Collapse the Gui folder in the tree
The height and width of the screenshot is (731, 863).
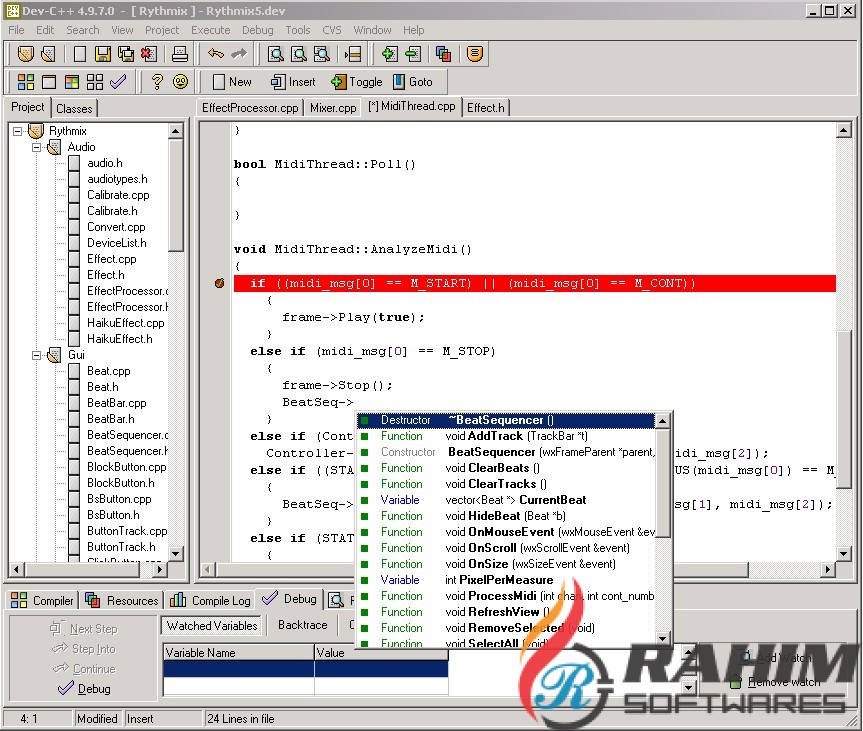(x=36, y=355)
